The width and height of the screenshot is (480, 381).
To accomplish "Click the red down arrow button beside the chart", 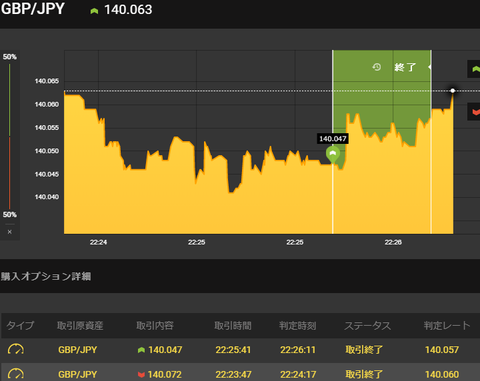I will click(474, 112).
